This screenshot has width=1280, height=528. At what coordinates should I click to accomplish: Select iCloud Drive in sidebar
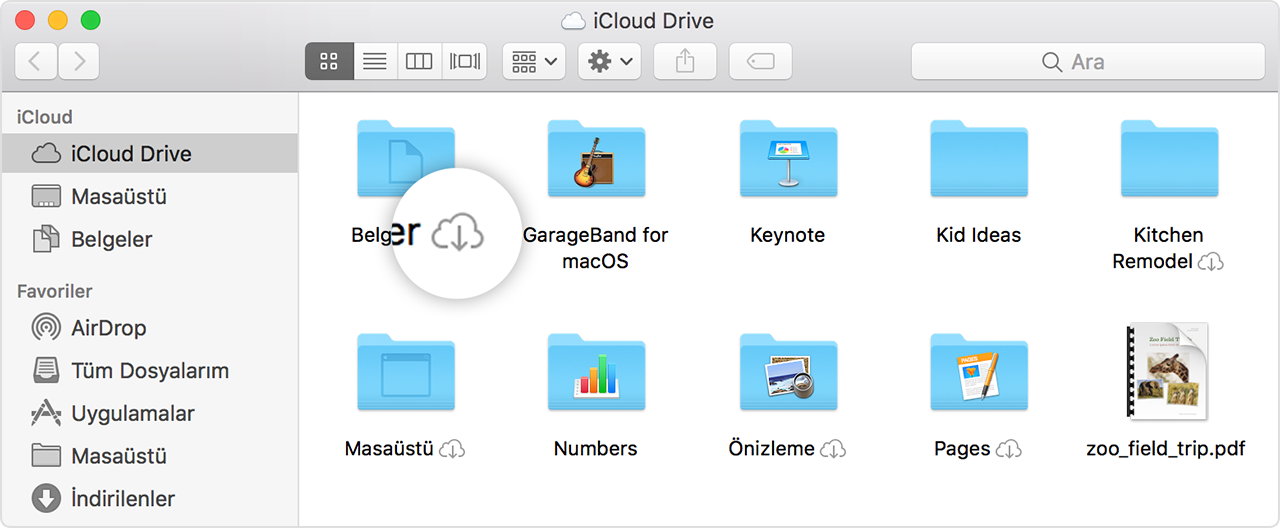149,153
